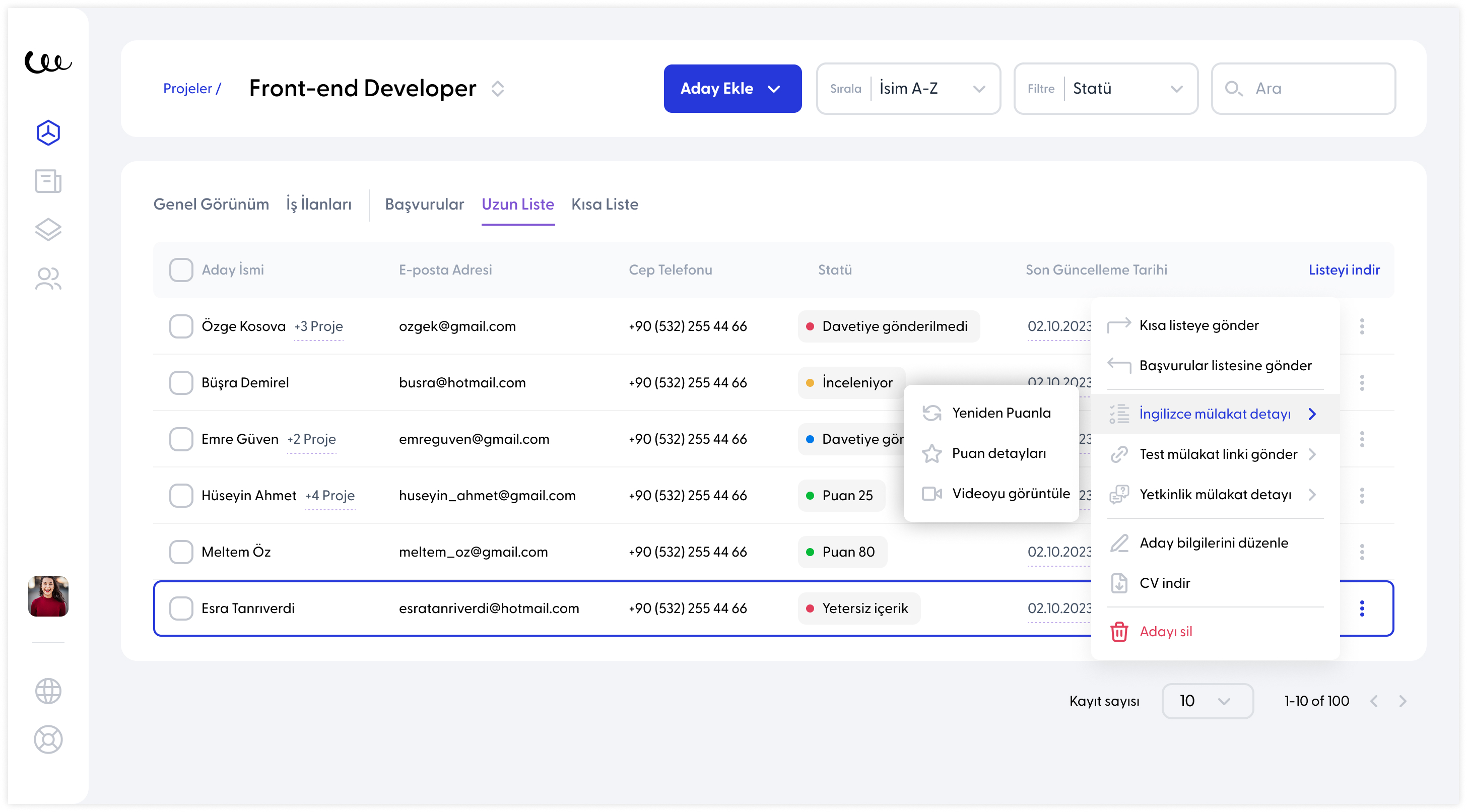Viewport: 1467px width, 812px height.
Task: Choose CV indir menu entry
Action: tap(1215, 583)
